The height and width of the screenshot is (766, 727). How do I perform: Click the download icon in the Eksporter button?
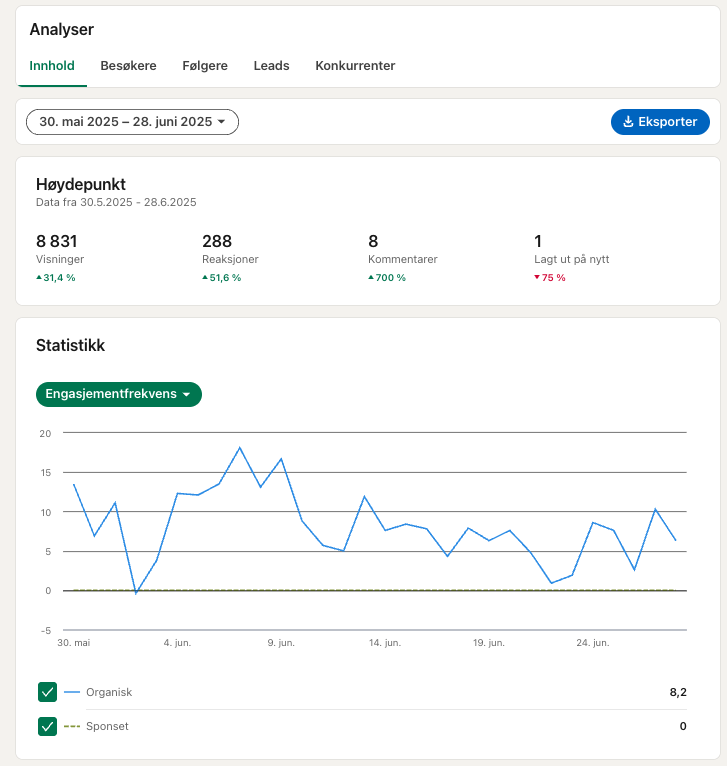pos(628,122)
